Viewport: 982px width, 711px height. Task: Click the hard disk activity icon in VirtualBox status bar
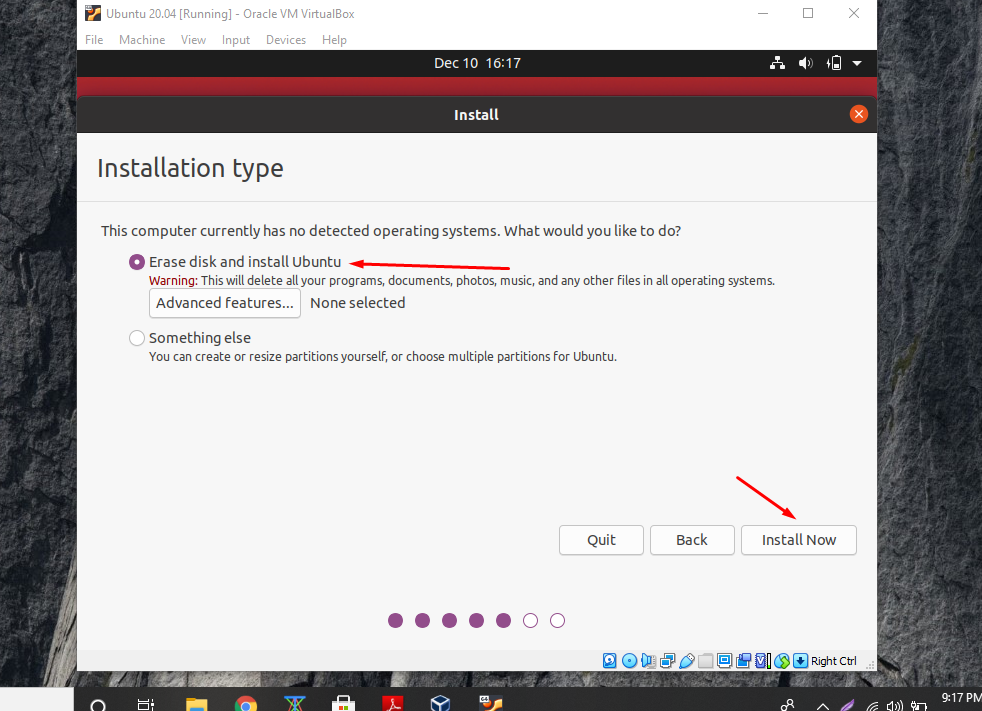610,661
